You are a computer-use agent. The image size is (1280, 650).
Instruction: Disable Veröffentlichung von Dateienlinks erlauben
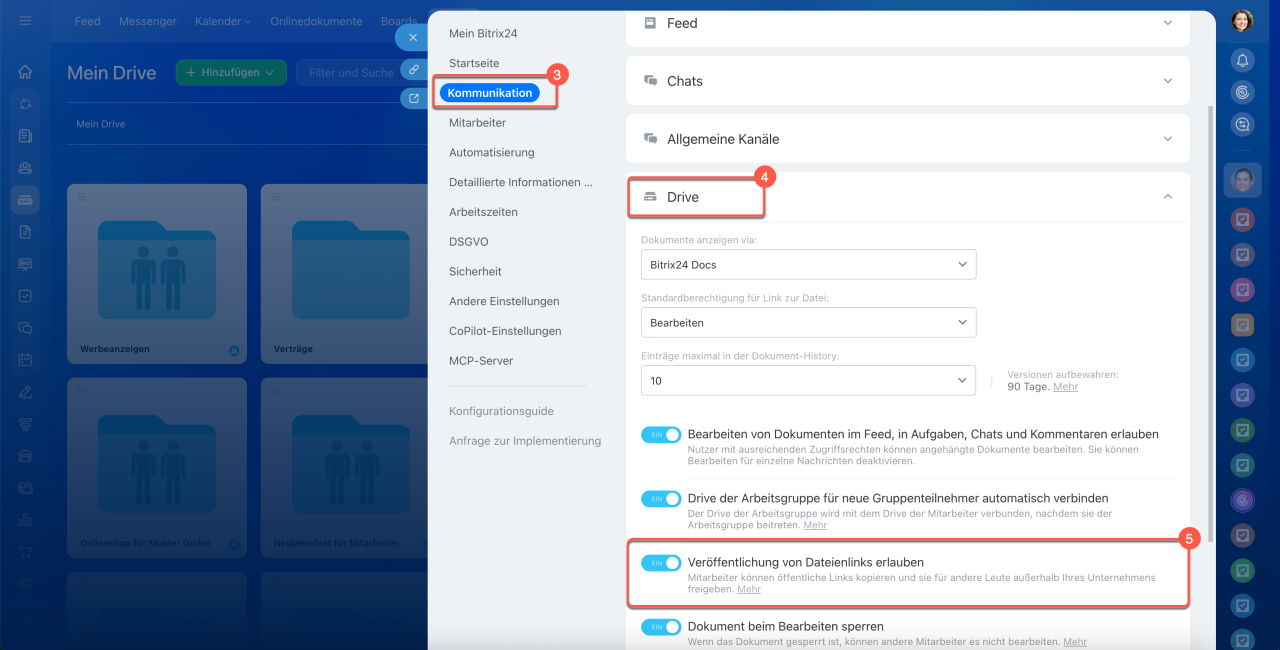click(661, 563)
